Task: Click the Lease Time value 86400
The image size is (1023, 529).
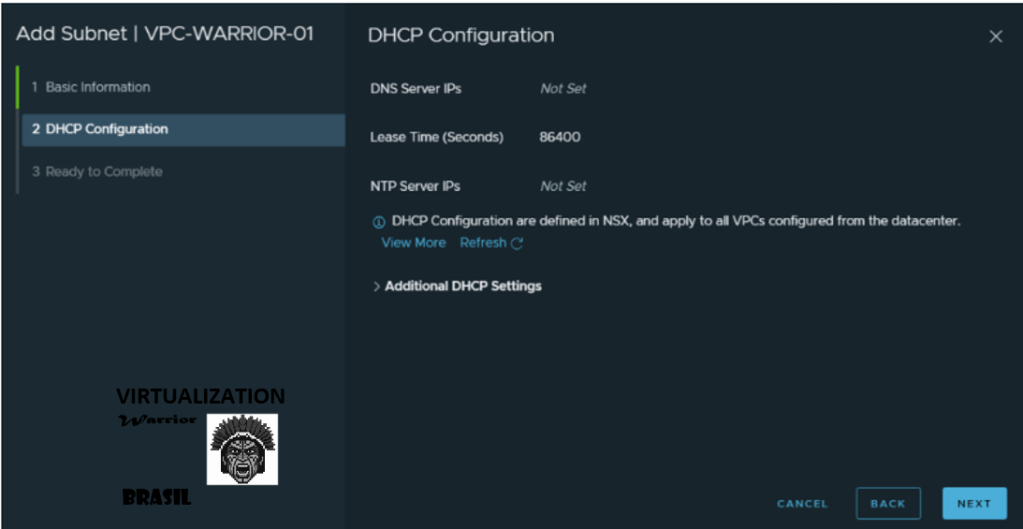Action: click(559, 137)
